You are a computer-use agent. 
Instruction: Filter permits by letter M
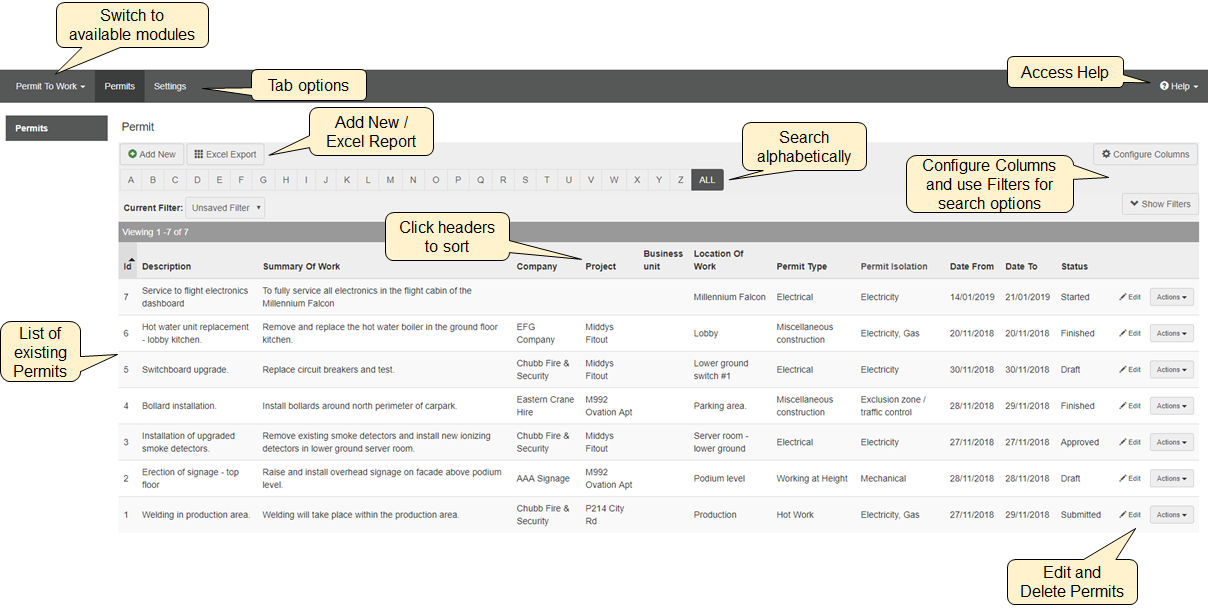pos(390,180)
